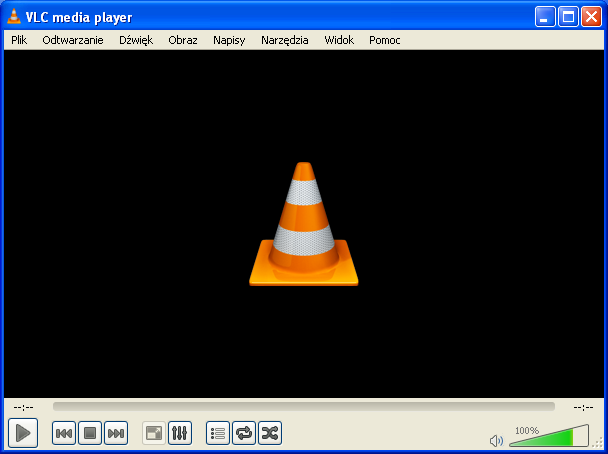Screen dimensions: 608x454
Task: Toggle fullscreen video mode
Action: pos(154,433)
